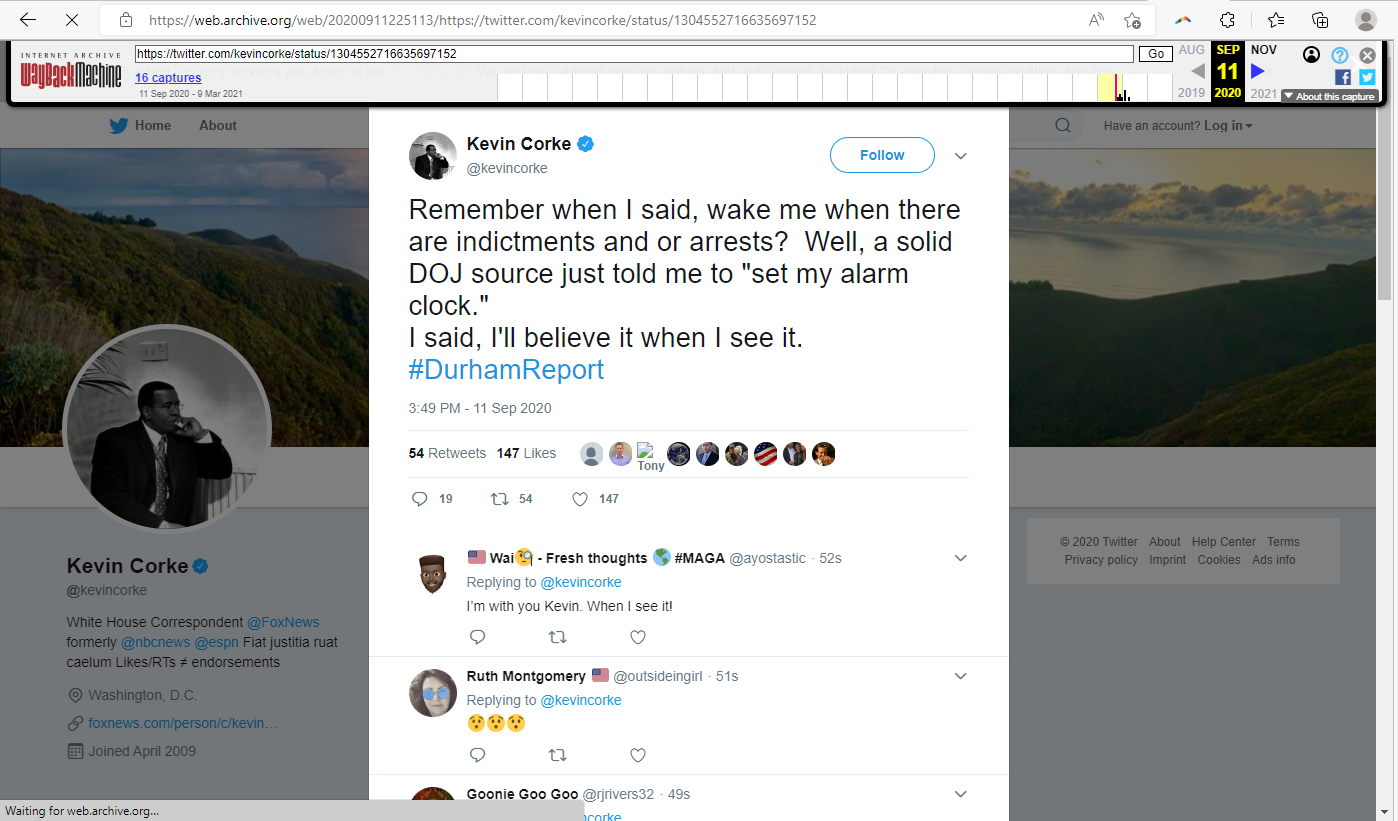Open Wayback Machine help question icon
The image size is (1398, 821).
(1340, 55)
